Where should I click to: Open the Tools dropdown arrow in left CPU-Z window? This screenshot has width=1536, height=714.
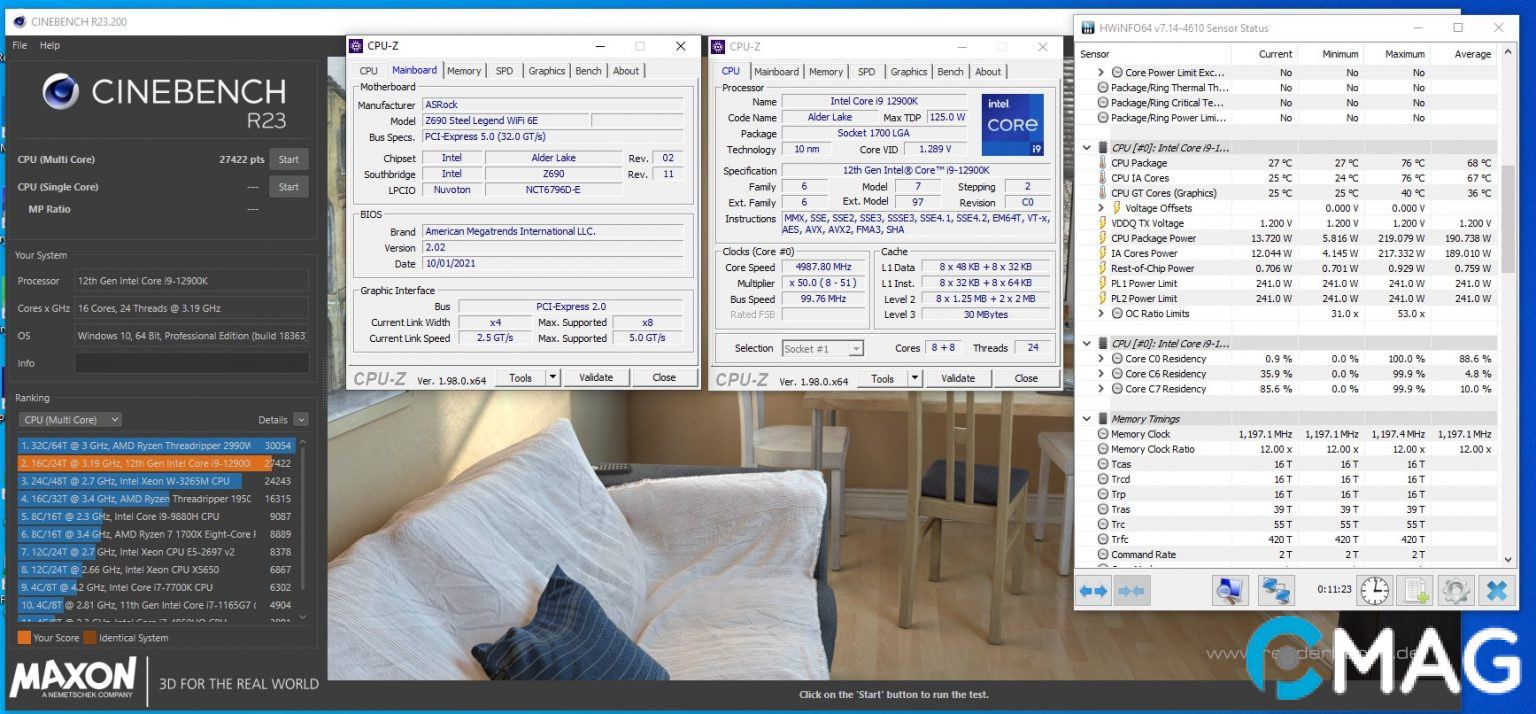pos(553,378)
